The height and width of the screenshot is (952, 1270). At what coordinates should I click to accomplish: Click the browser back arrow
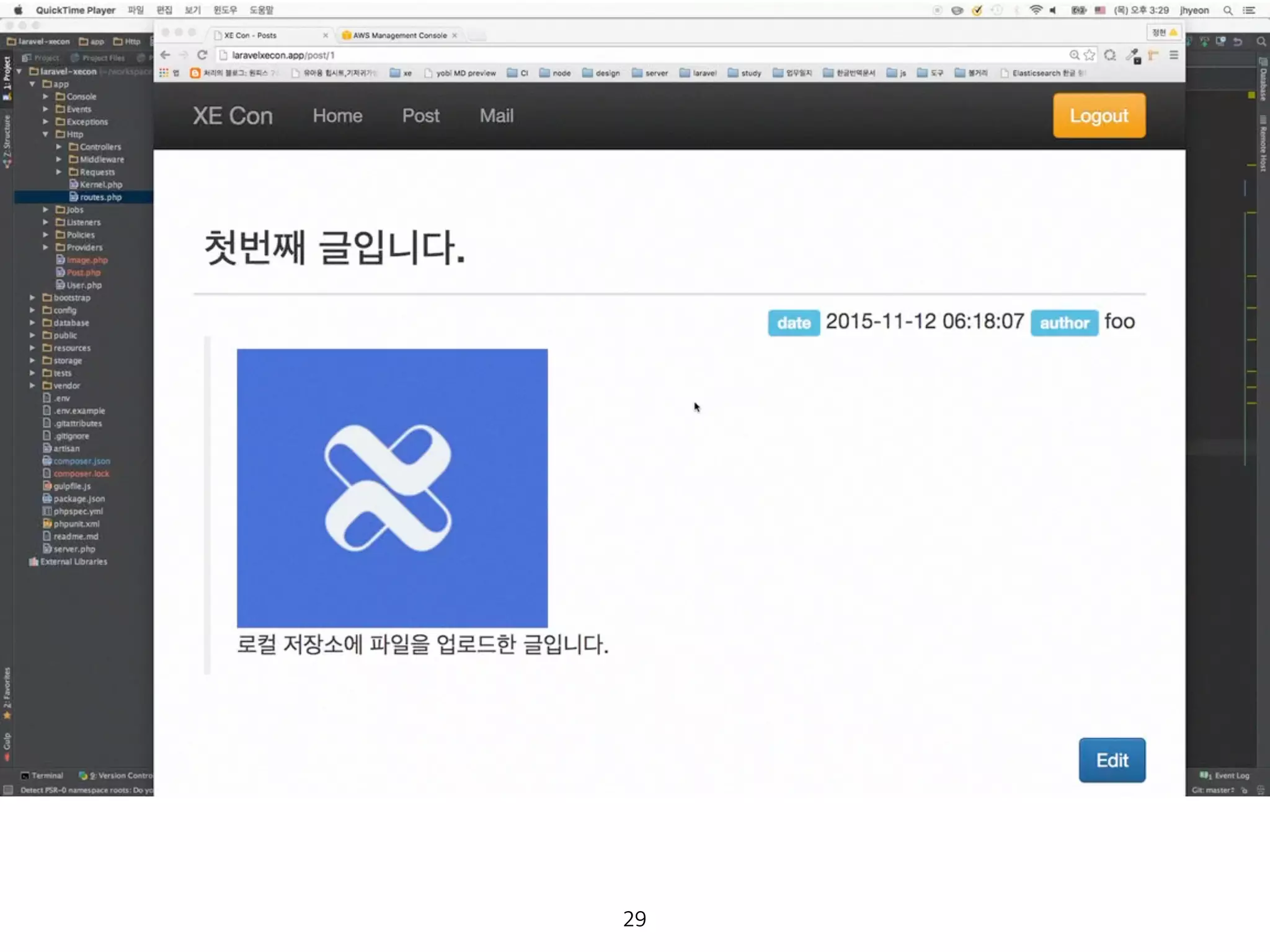pyautogui.click(x=165, y=55)
